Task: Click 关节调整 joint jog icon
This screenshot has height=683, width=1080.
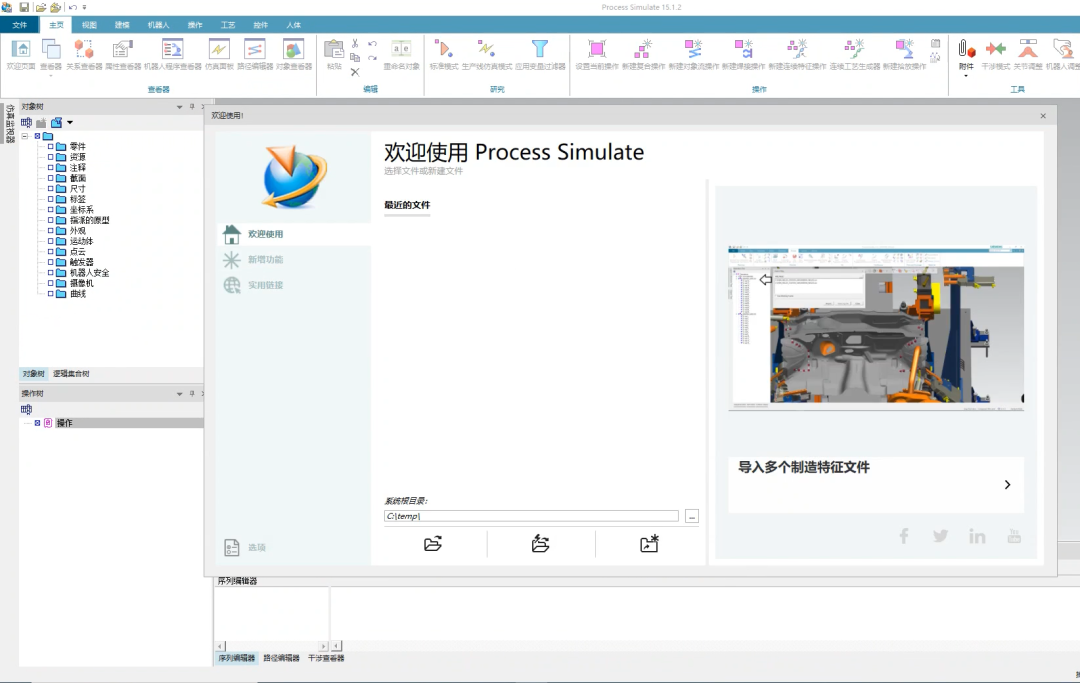Action: tap(1028, 54)
